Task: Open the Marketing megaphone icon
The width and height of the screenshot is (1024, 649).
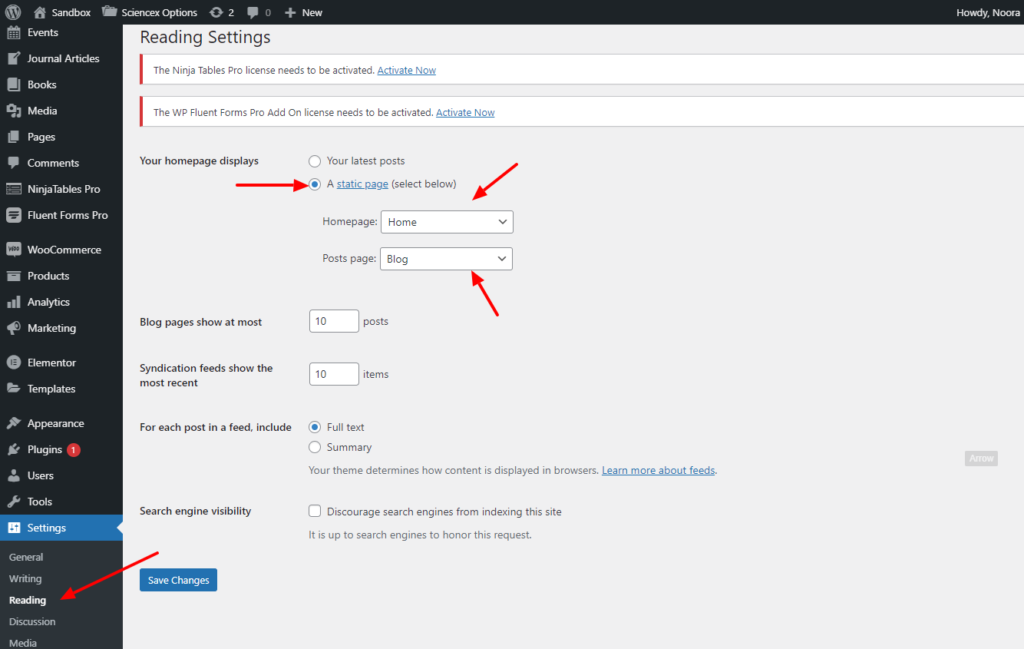Action: coord(14,328)
